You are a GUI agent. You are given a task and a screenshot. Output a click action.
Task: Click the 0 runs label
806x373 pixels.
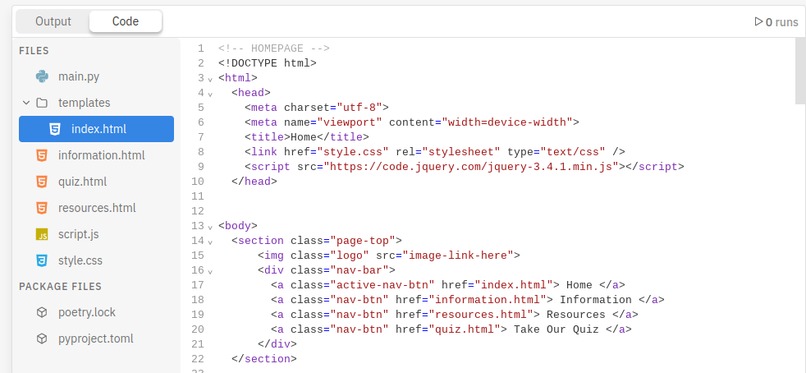click(782, 22)
